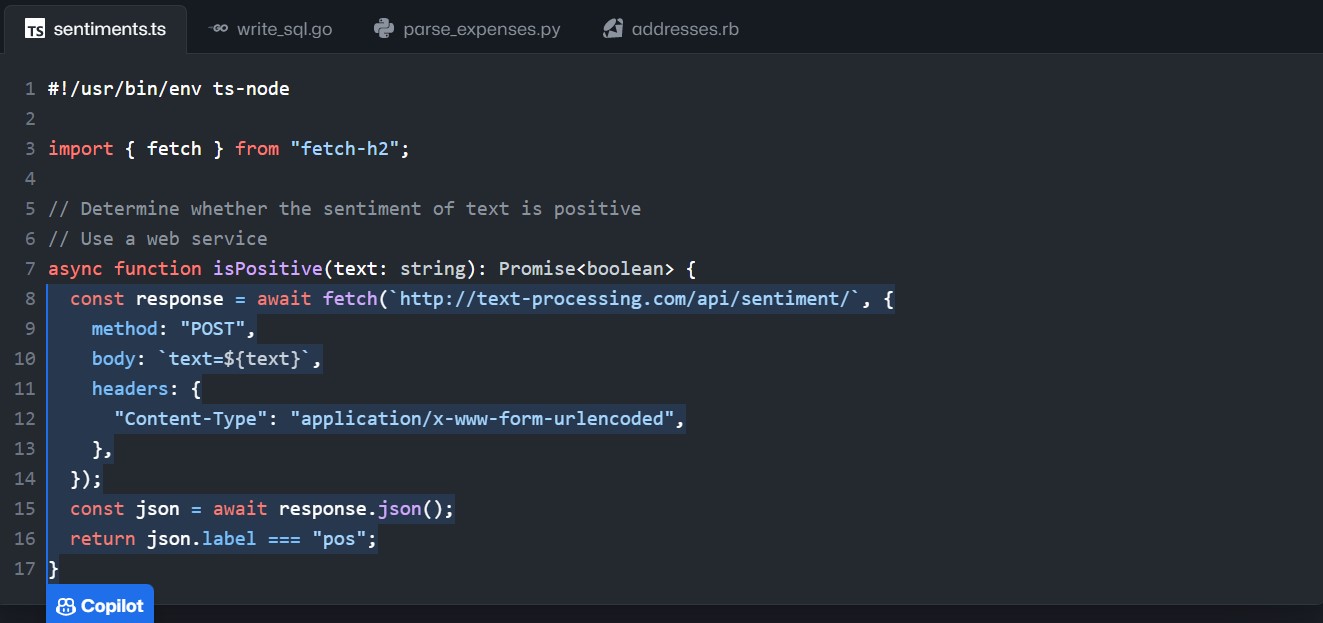Image resolution: width=1323 pixels, height=623 pixels.
Task: Click the 'Promise<boolean>' return type
Action: click(x=587, y=269)
